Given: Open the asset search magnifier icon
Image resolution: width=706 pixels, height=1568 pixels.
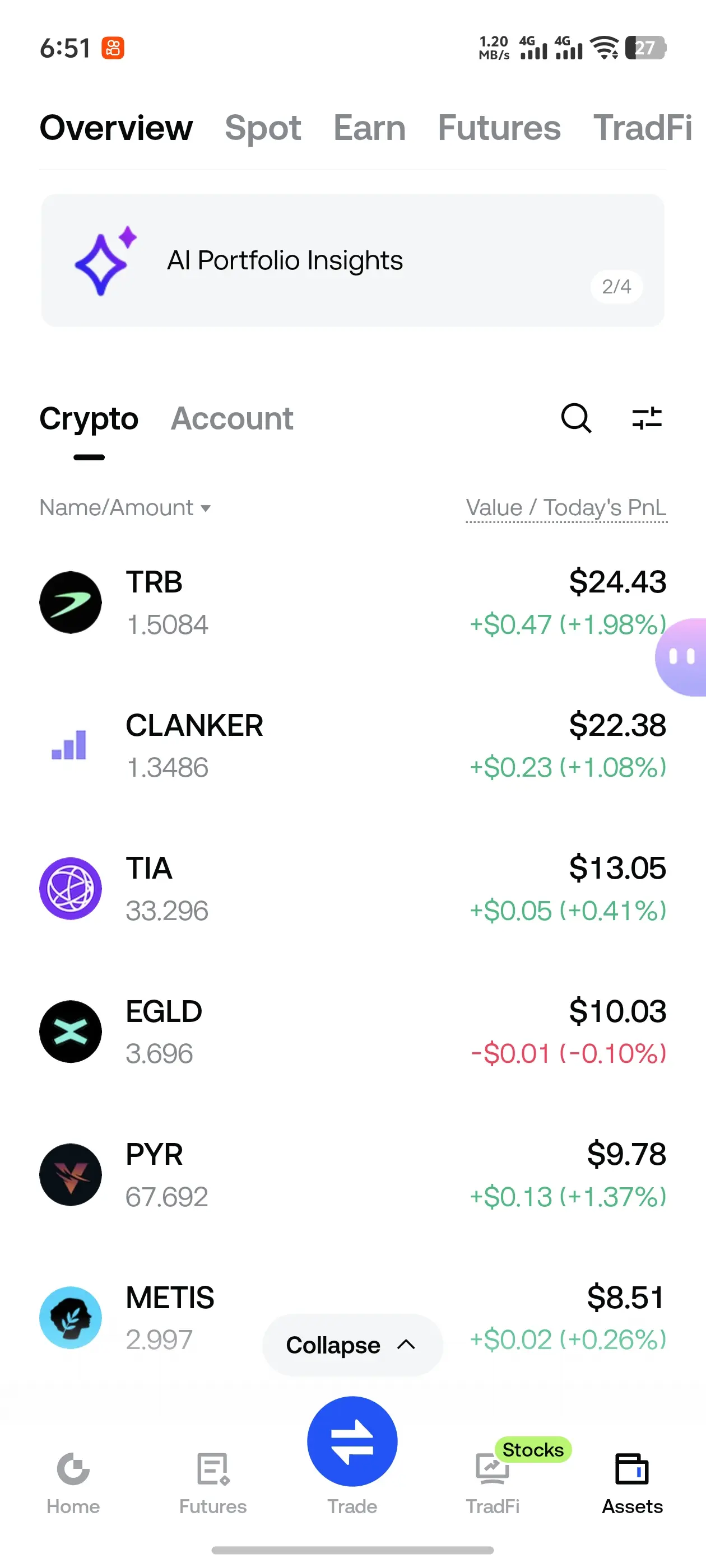Looking at the screenshot, I should click(x=575, y=418).
